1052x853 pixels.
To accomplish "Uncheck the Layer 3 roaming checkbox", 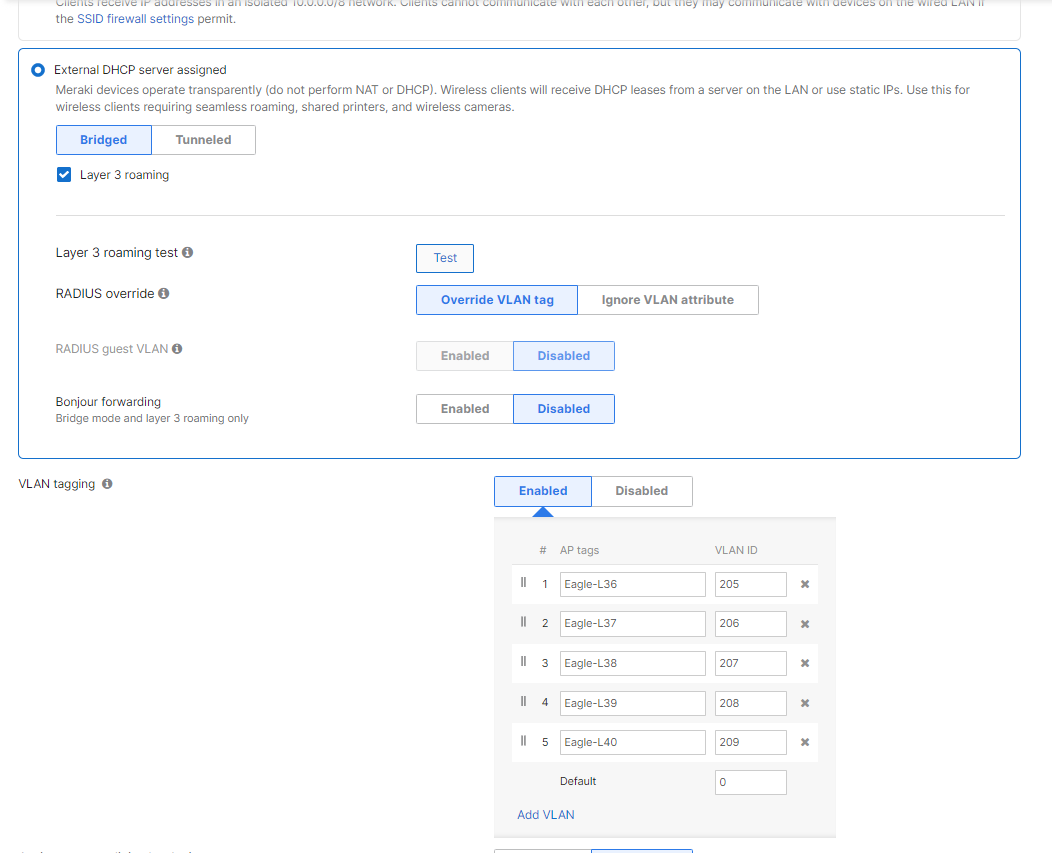I will 64,174.
